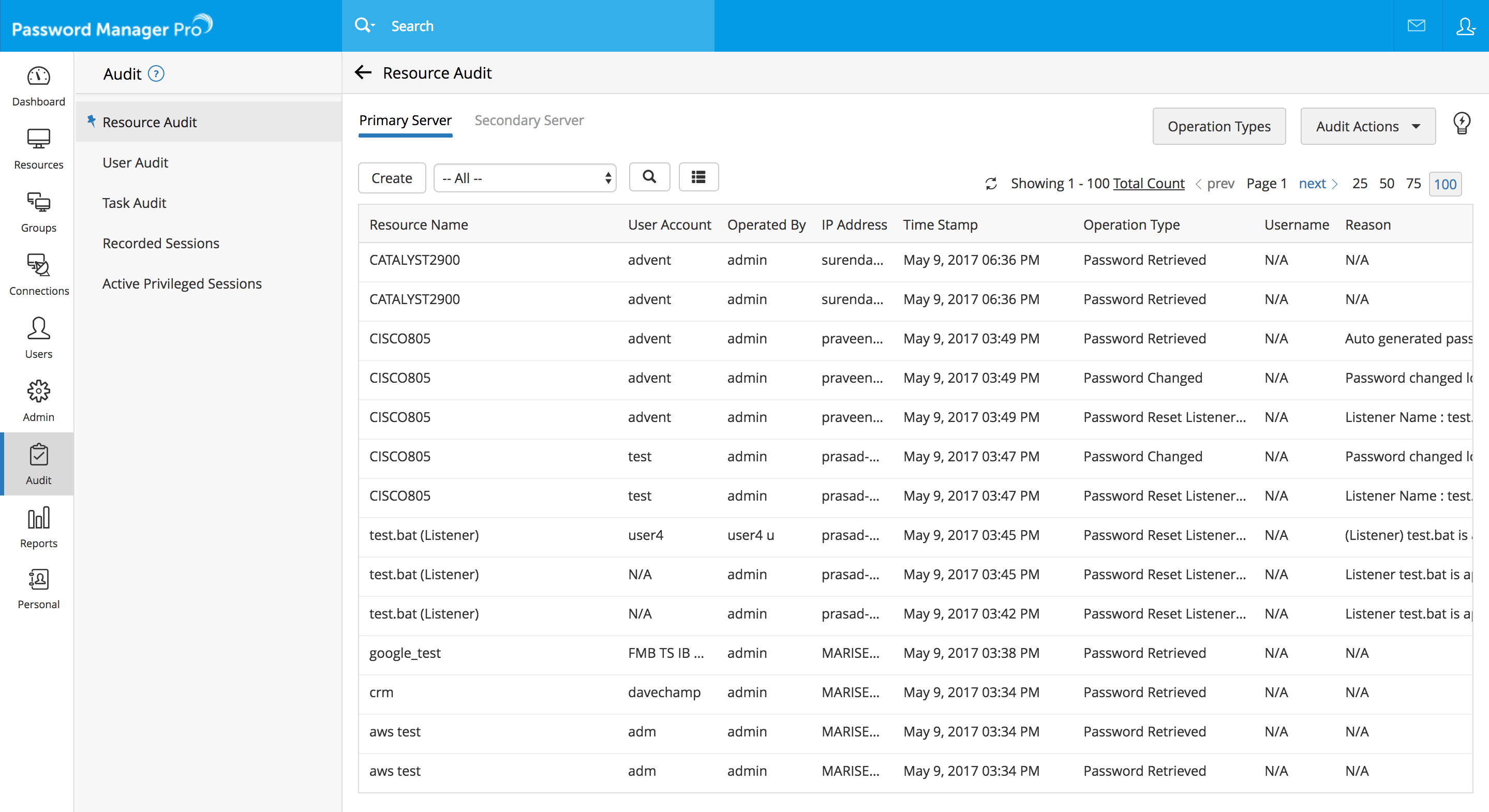This screenshot has width=1489, height=812.
Task: Open the '-- All --' filter dropdown
Action: 524,178
